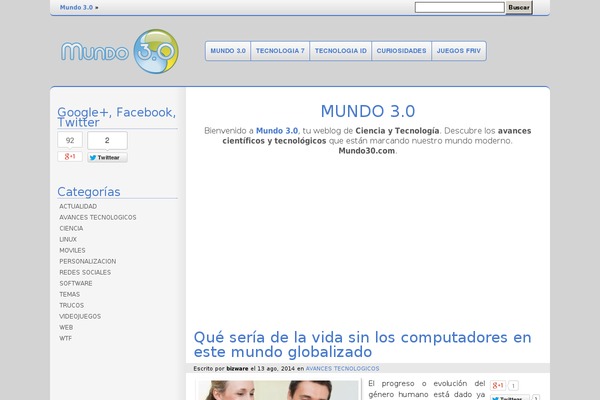Click the Twittear button in sidebar
Image resolution: width=600 pixels, height=400 pixels.
(107, 157)
